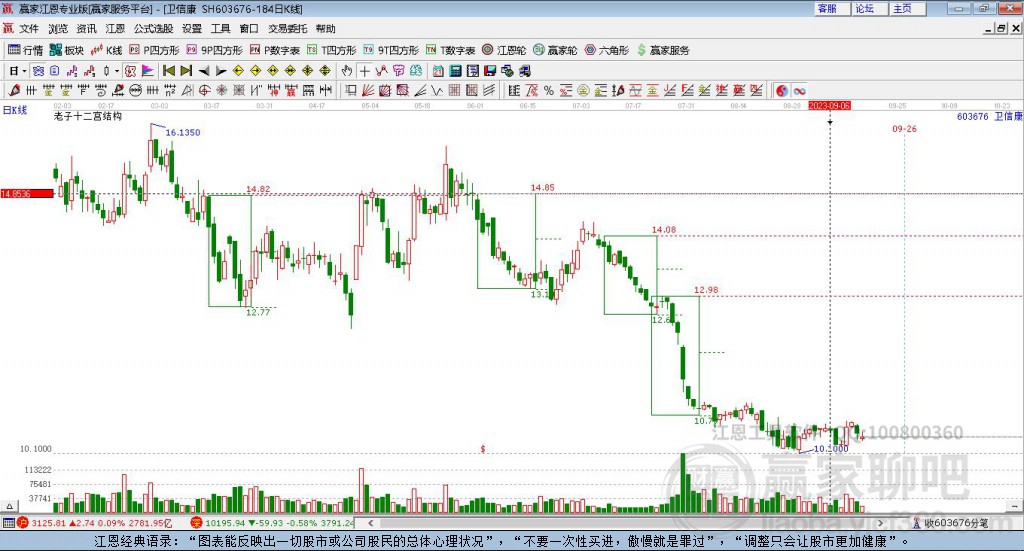
Task: Select the red pencil drawing tool
Action: coord(14,91)
